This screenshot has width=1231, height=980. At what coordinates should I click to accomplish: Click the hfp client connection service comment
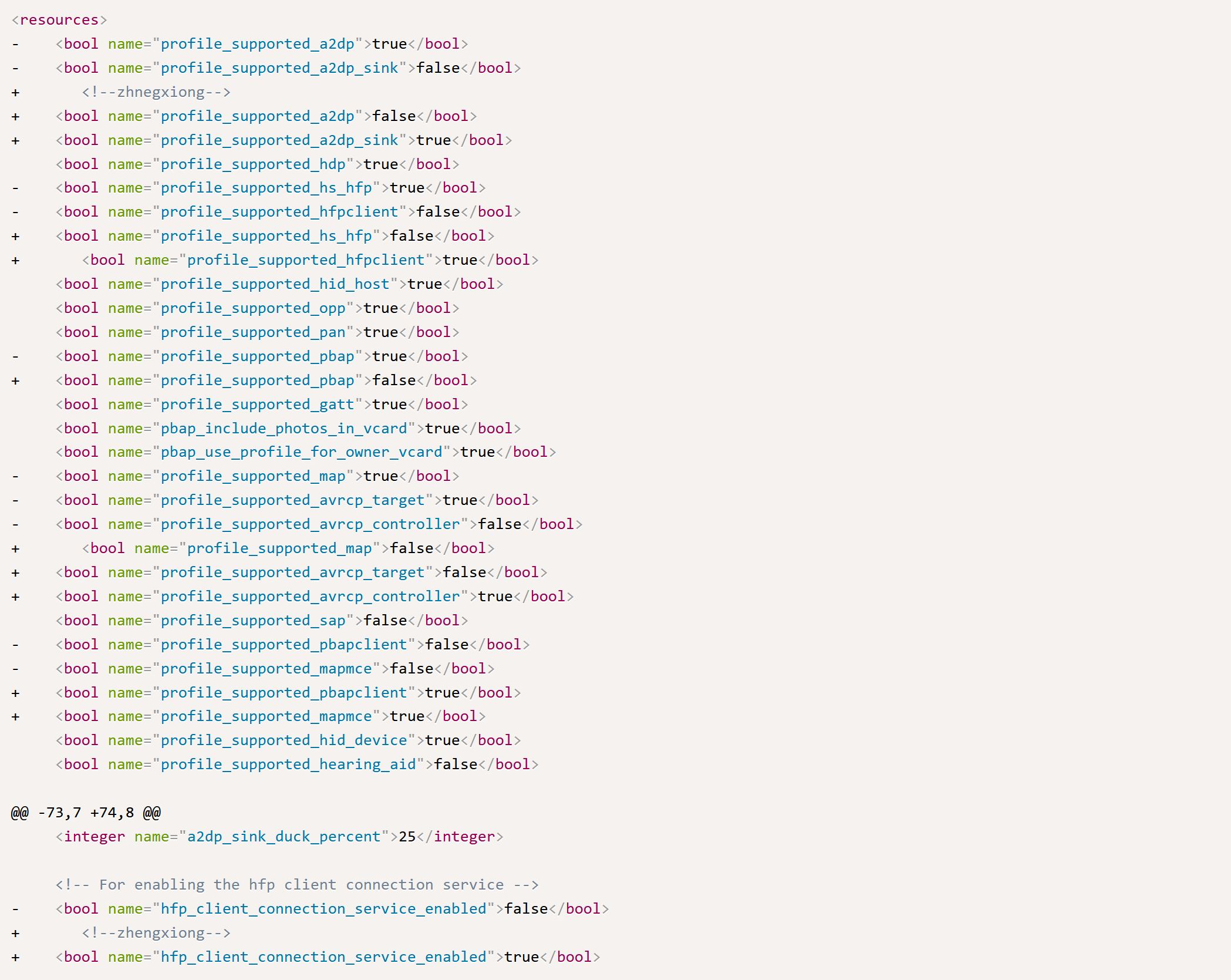click(x=296, y=885)
